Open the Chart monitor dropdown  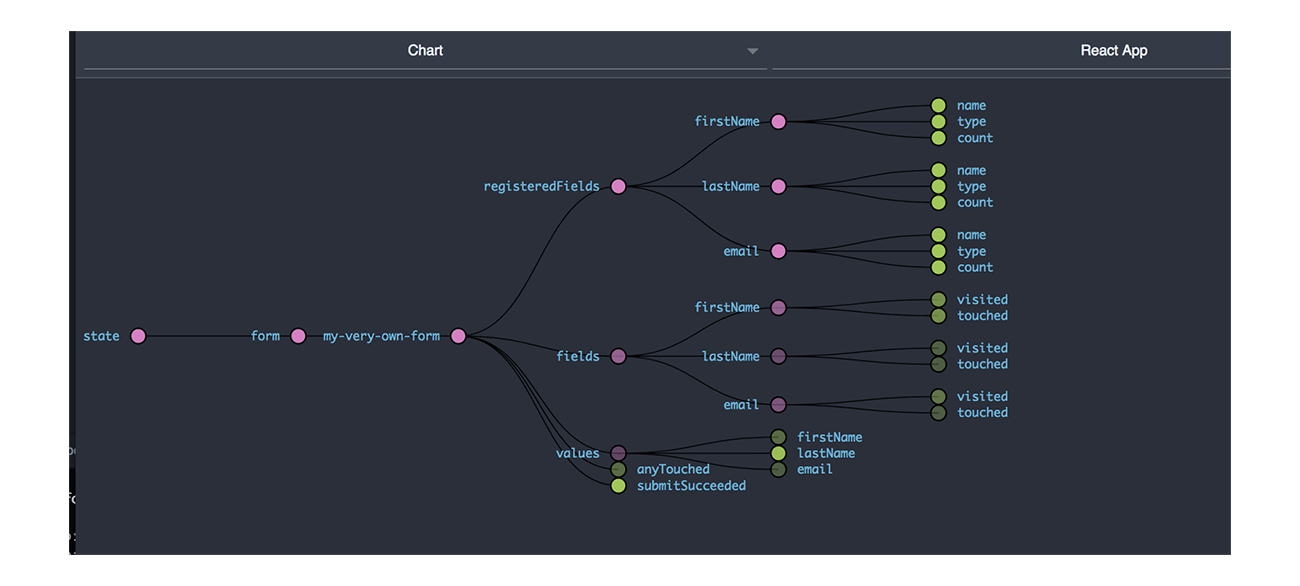click(425, 51)
